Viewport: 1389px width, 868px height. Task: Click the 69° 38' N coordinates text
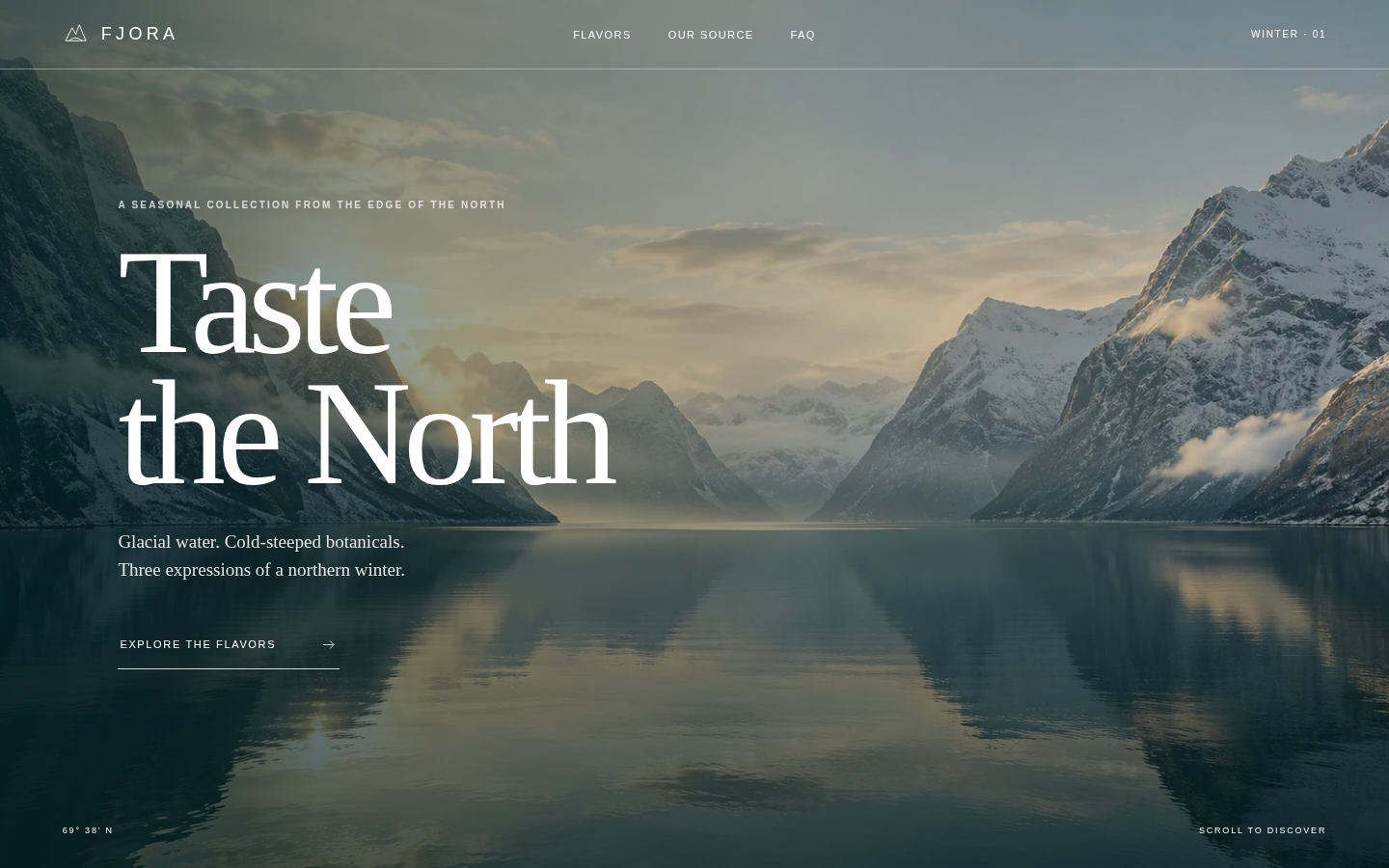(x=88, y=830)
